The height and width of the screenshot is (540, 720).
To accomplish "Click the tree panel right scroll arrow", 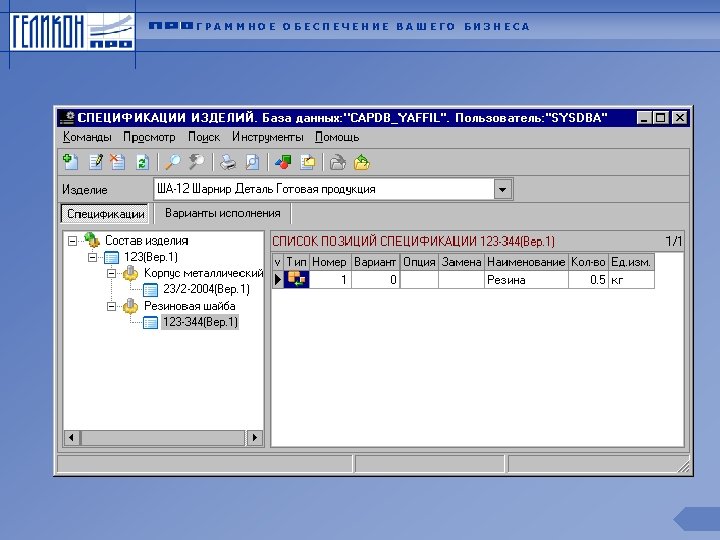I will point(255,438).
